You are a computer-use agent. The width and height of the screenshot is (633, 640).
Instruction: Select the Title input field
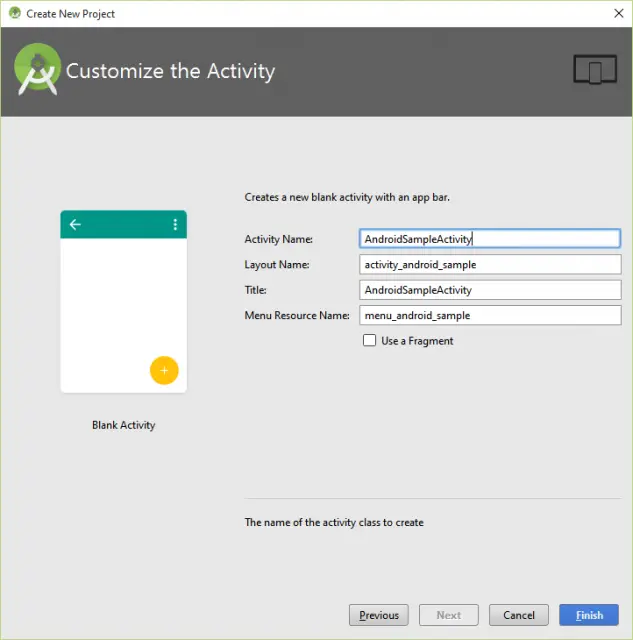pos(490,290)
